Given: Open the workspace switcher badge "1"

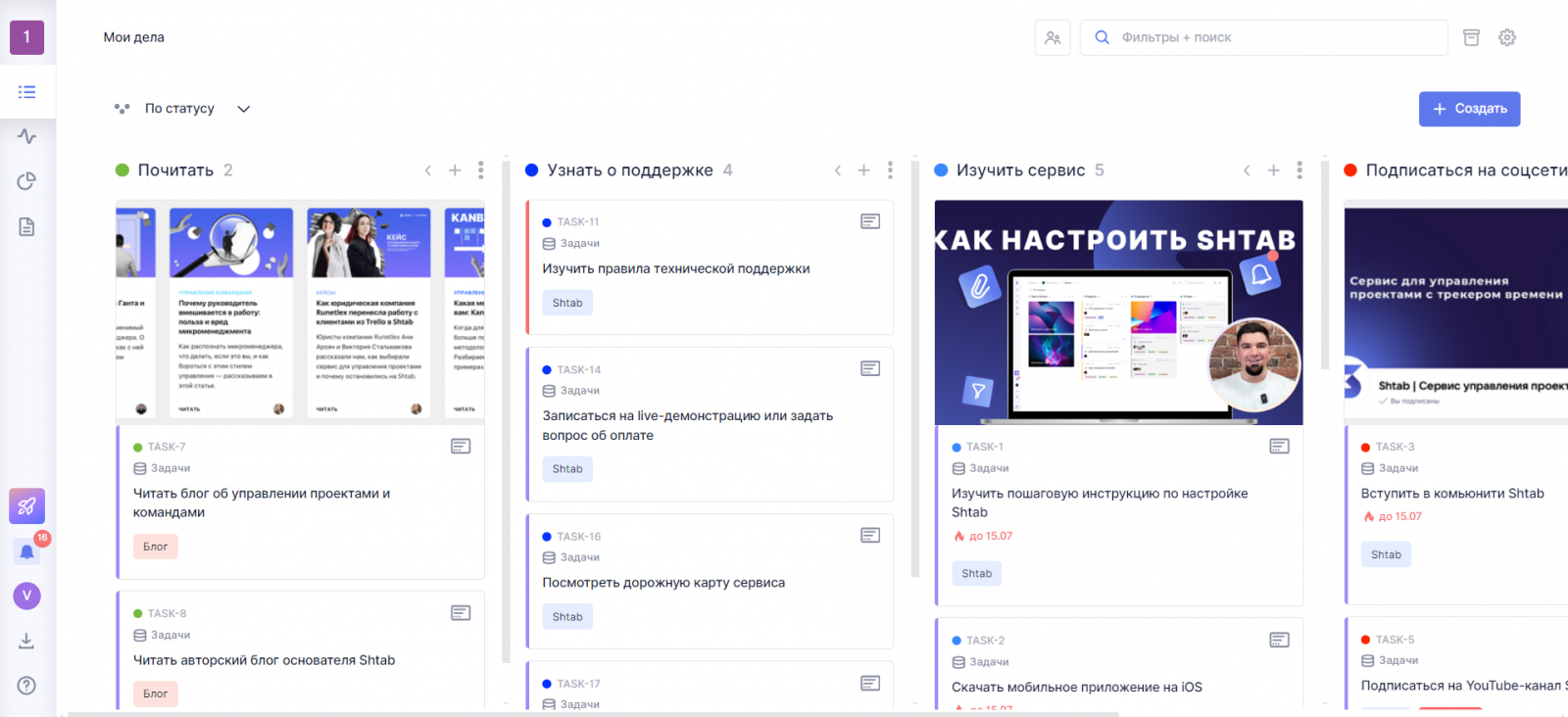Looking at the screenshot, I should [x=26, y=37].
